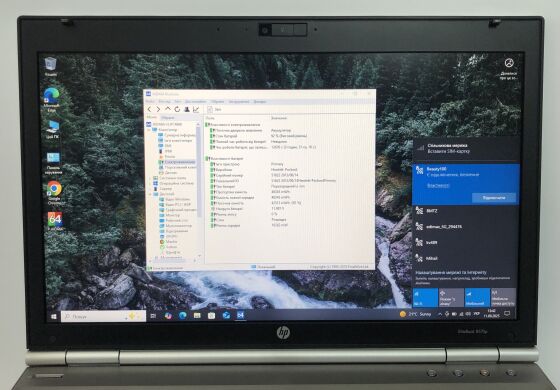Click the weather widget showing Sunny
The width and height of the screenshot is (560, 390).
coord(416,314)
